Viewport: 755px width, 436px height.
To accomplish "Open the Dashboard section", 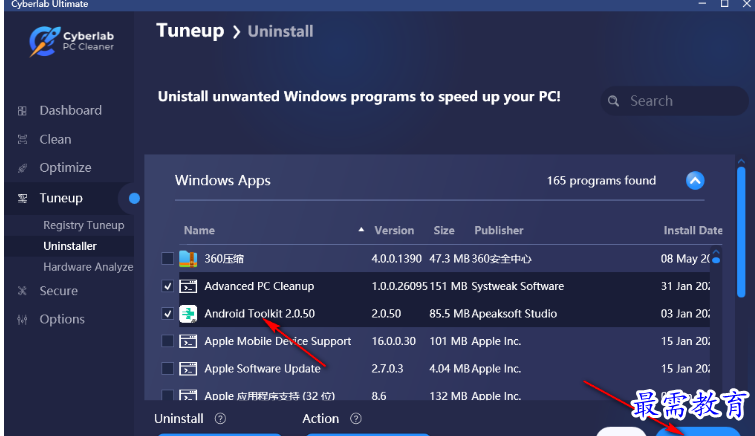I will pos(70,110).
